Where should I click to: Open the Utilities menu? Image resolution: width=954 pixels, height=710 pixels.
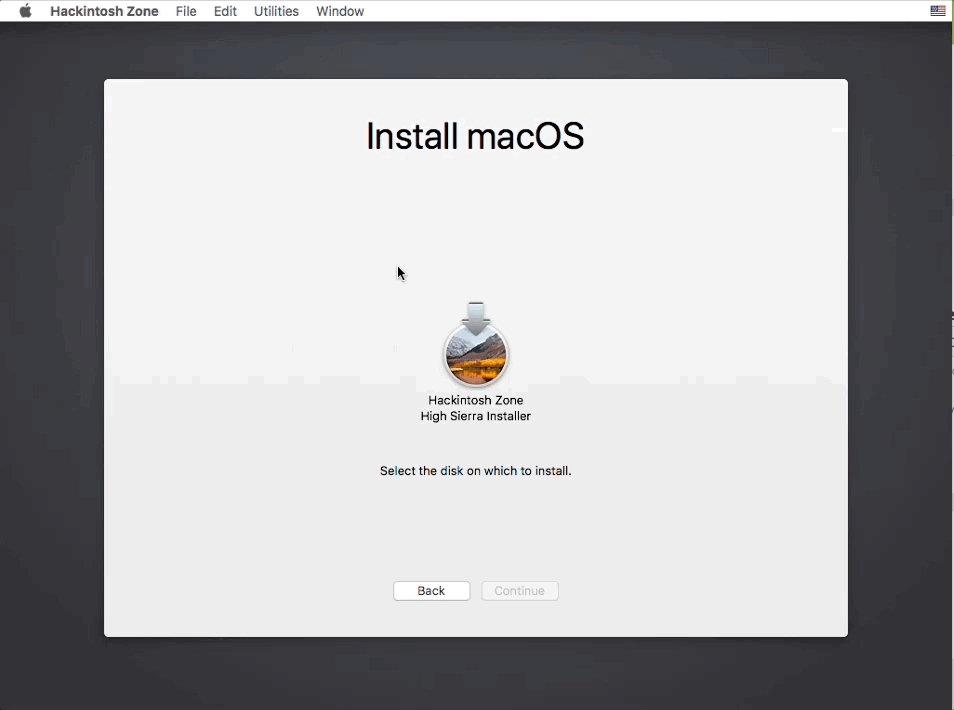click(276, 11)
